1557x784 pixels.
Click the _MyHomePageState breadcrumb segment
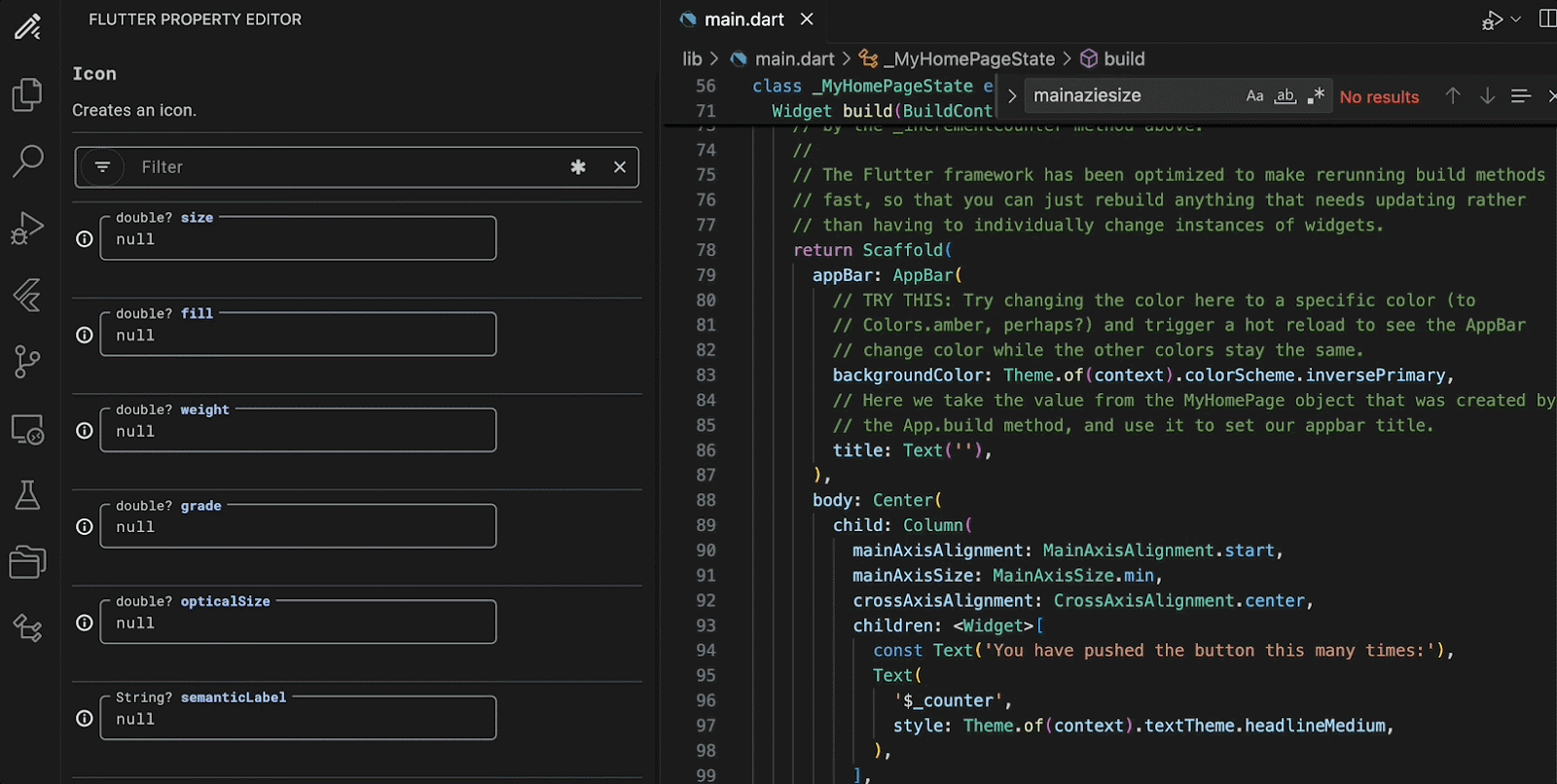968,59
